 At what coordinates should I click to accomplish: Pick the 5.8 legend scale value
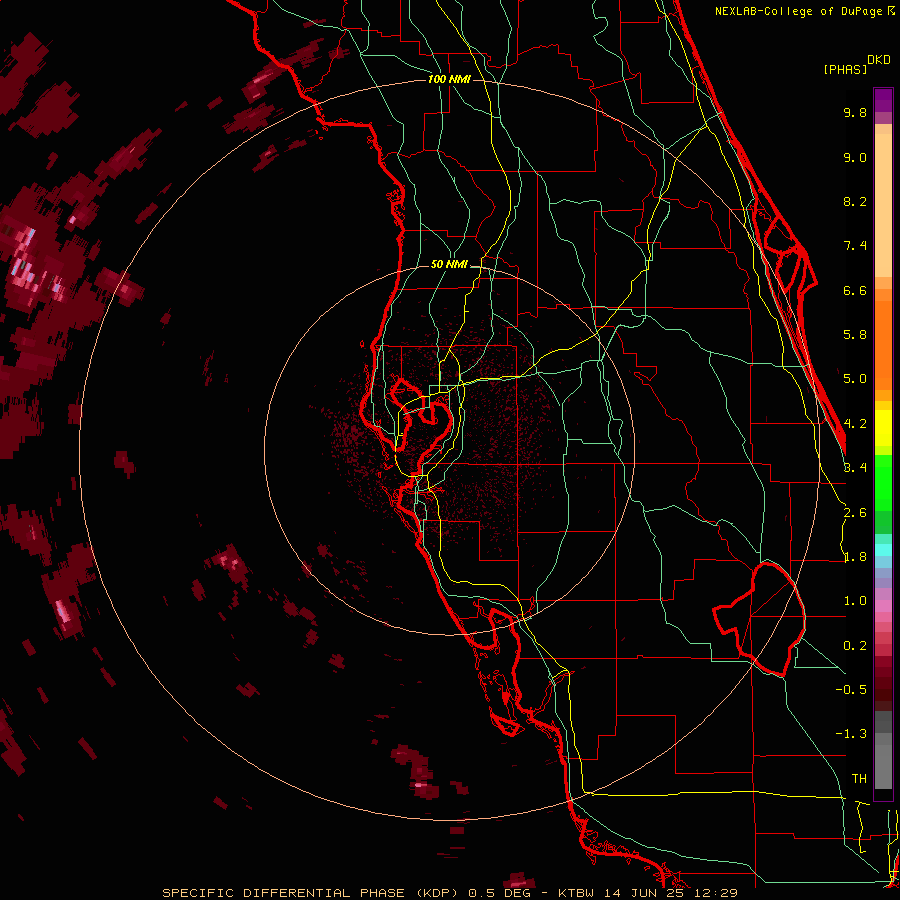(x=855, y=335)
